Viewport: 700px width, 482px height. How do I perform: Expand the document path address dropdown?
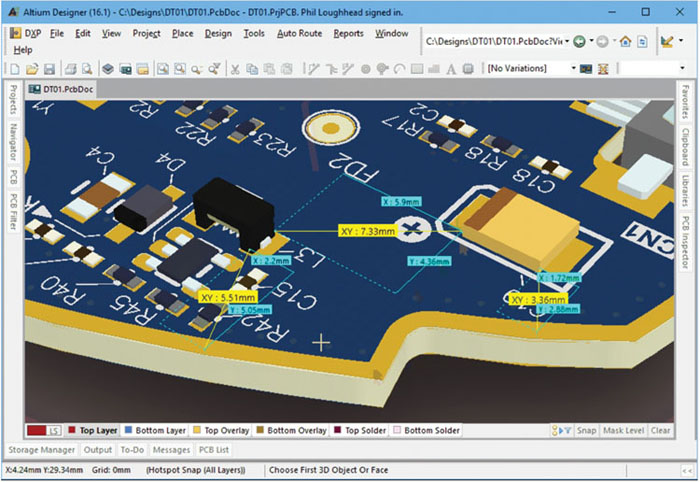[x=565, y=42]
